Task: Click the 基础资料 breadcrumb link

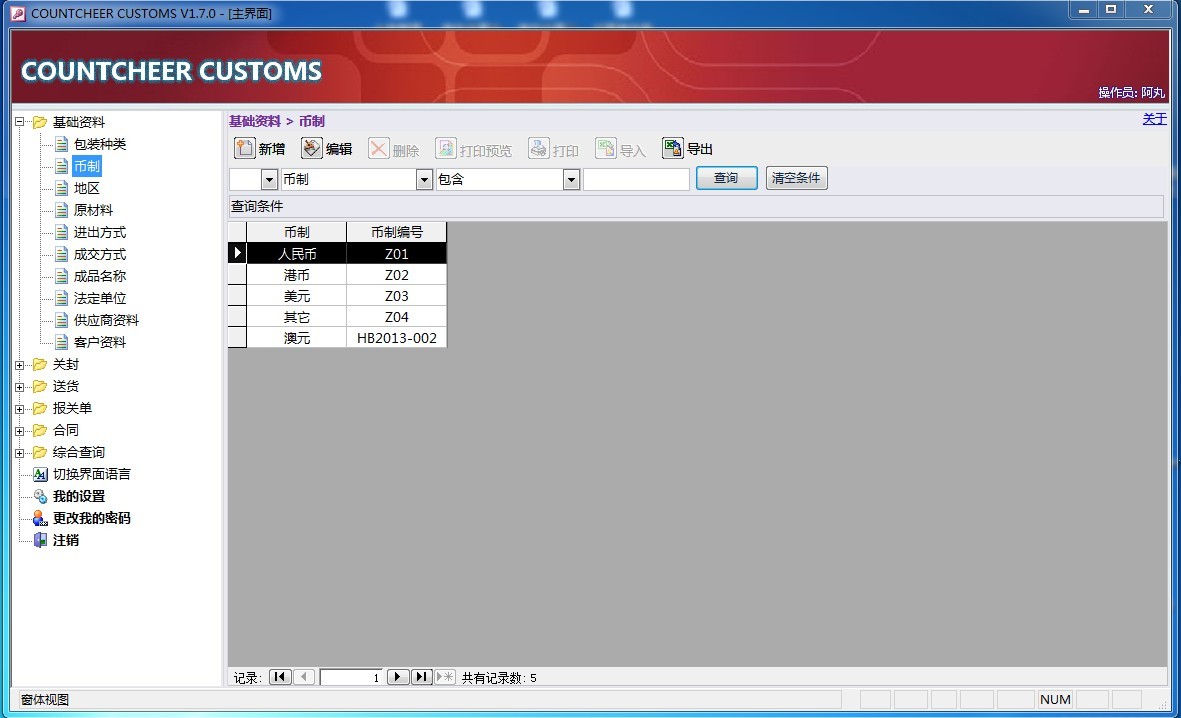Action: pos(255,121)
